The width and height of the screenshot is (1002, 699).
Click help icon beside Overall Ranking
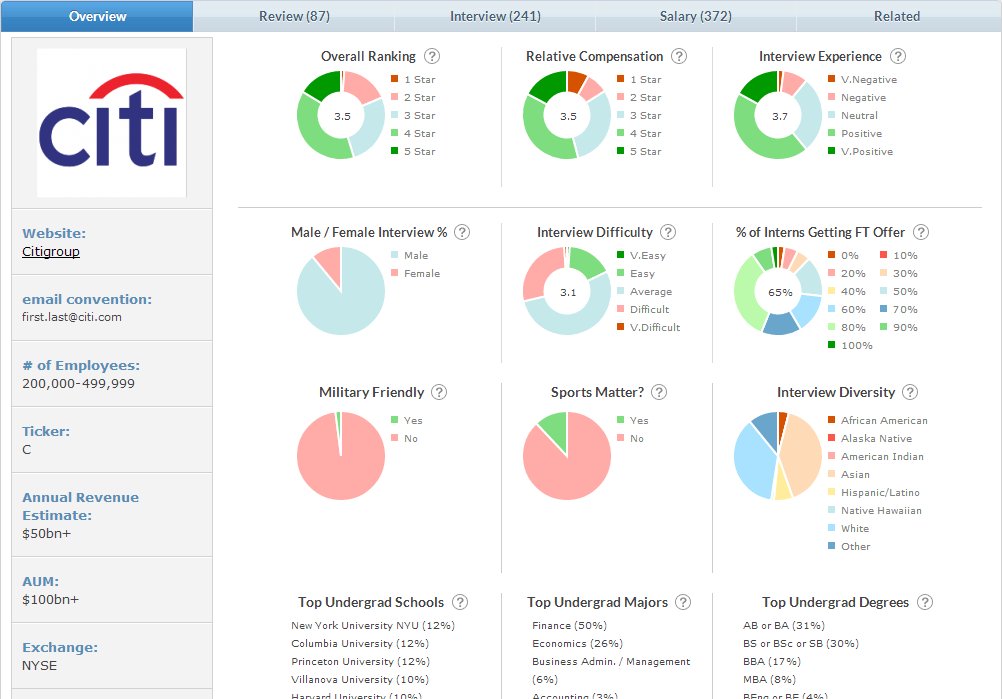[x=432, y=57]
